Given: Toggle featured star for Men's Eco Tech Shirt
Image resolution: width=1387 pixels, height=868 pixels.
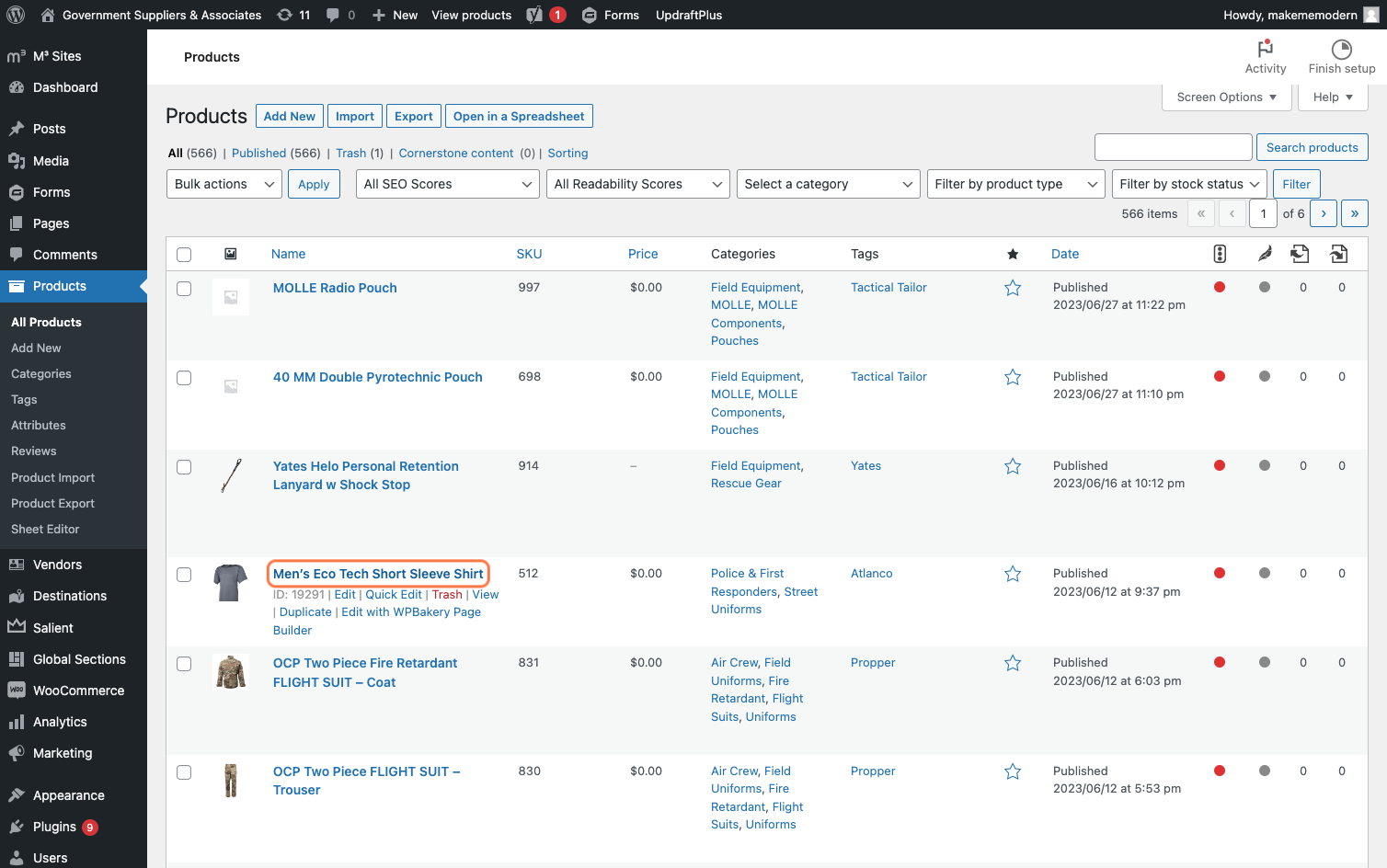Looking at the screenshot, I should pyautogui.click(x=1013, y=574).
